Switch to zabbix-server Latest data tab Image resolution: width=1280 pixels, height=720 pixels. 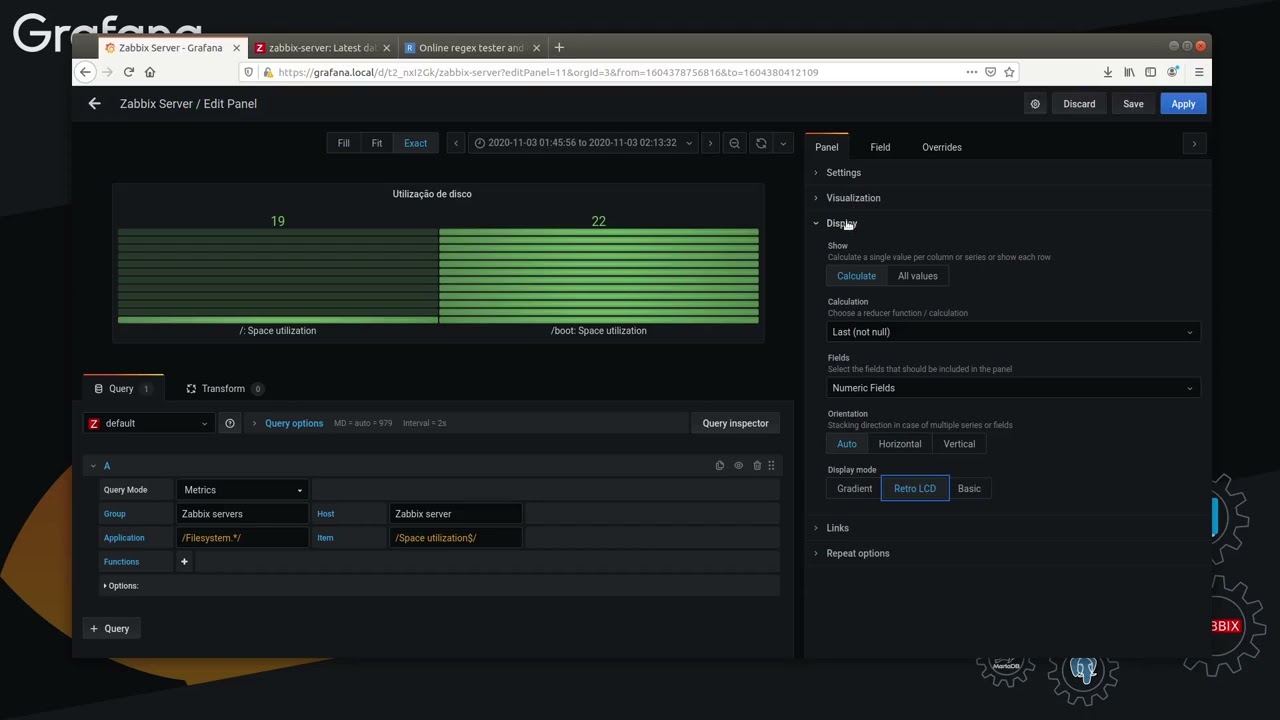(322, 47)
